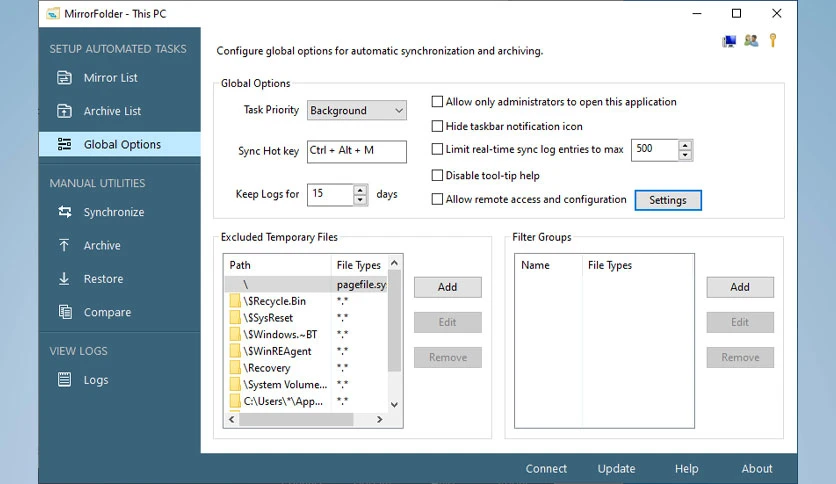The height and width of the screenshot is (484, 836).
Task: Click excluded files vertical scrollbar up arrow
Action: 394,262
